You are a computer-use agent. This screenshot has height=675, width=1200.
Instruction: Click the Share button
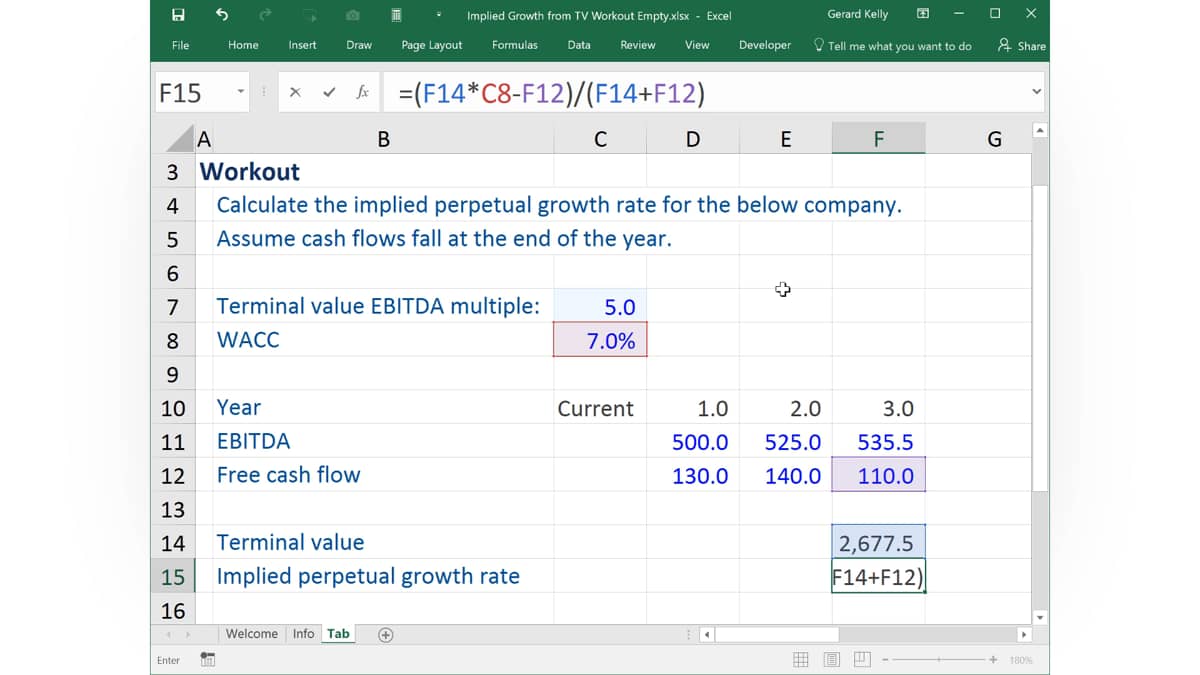[x=1021, y=46]
